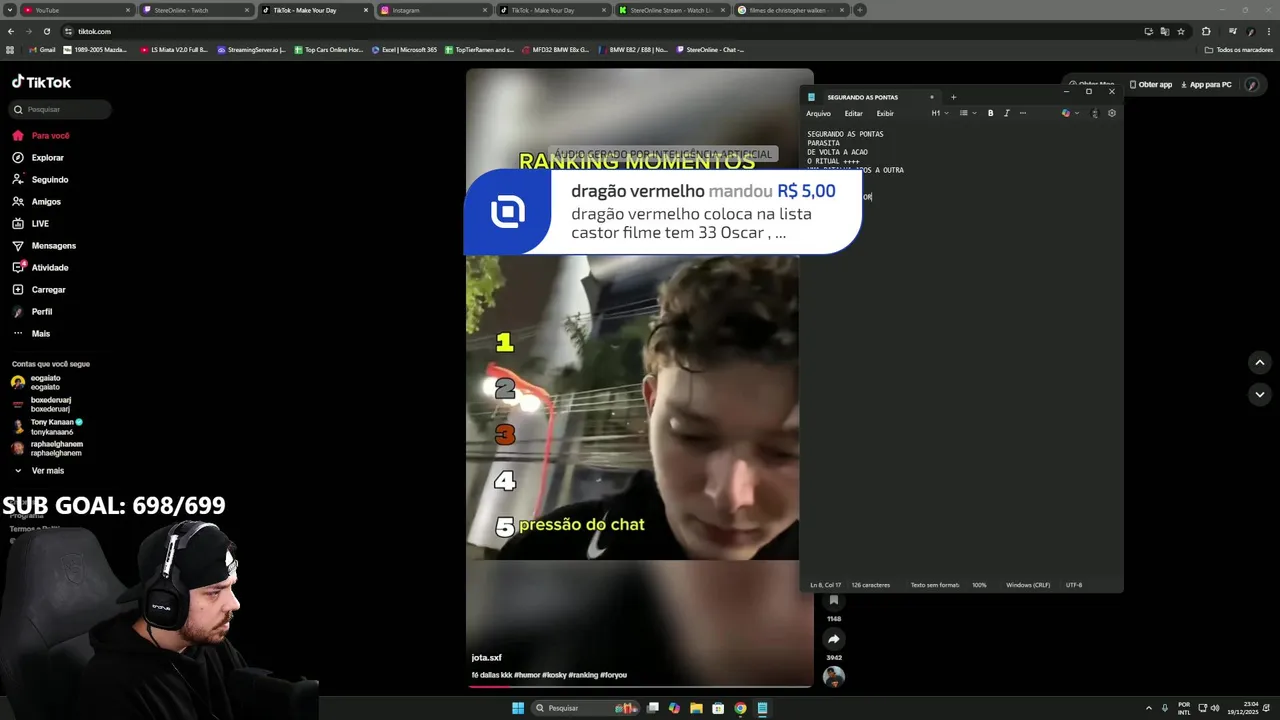Open Exibir menu in Notepad
The height and width of the screenshot is (720, 1280).
[885, 113]
